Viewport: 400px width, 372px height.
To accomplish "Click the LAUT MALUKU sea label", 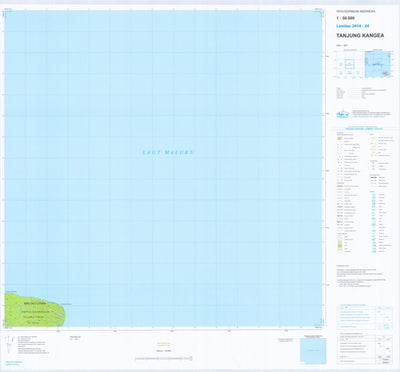I will coord(168,152).
